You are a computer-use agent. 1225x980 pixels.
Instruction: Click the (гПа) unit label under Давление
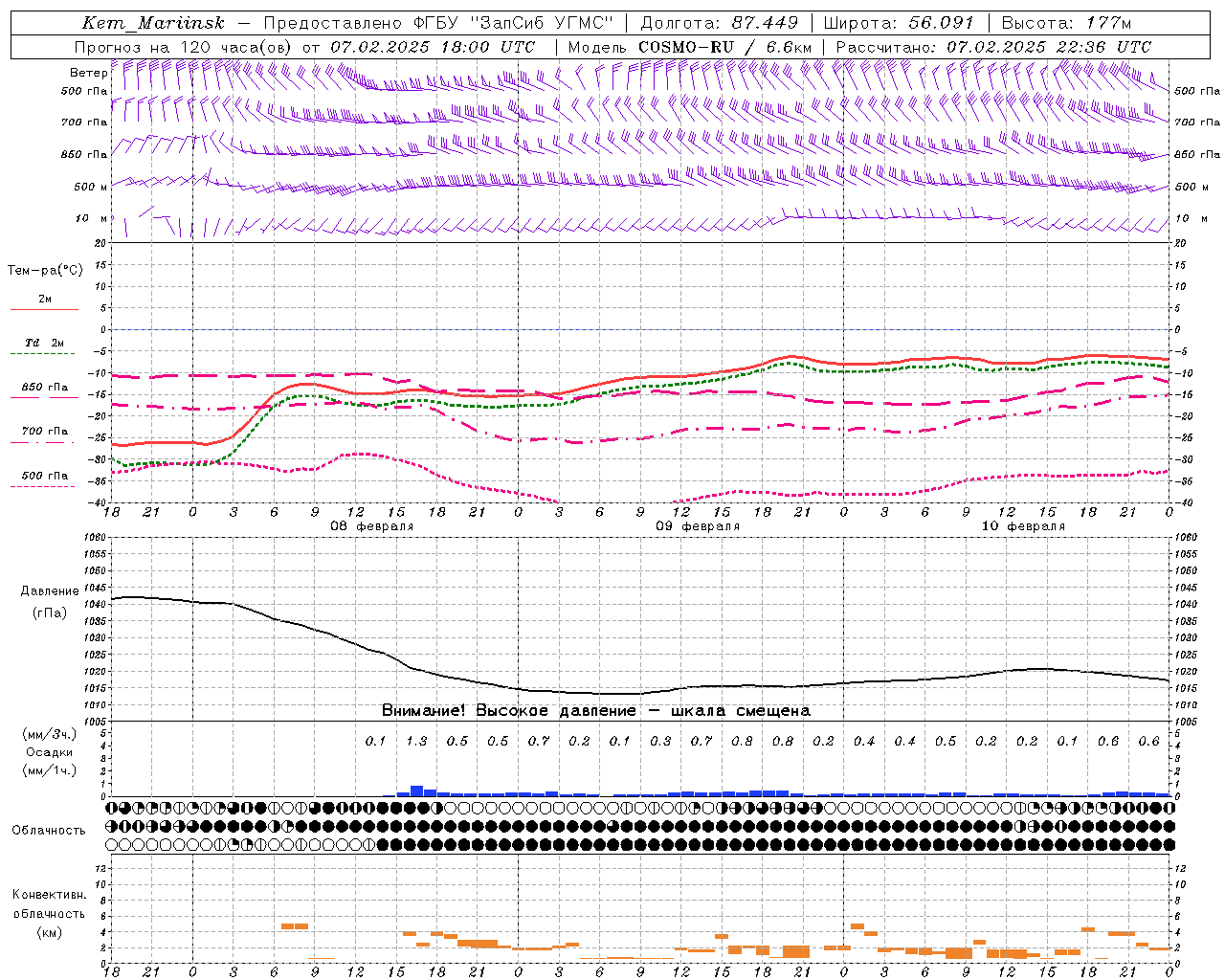click(x=50, y=613)
